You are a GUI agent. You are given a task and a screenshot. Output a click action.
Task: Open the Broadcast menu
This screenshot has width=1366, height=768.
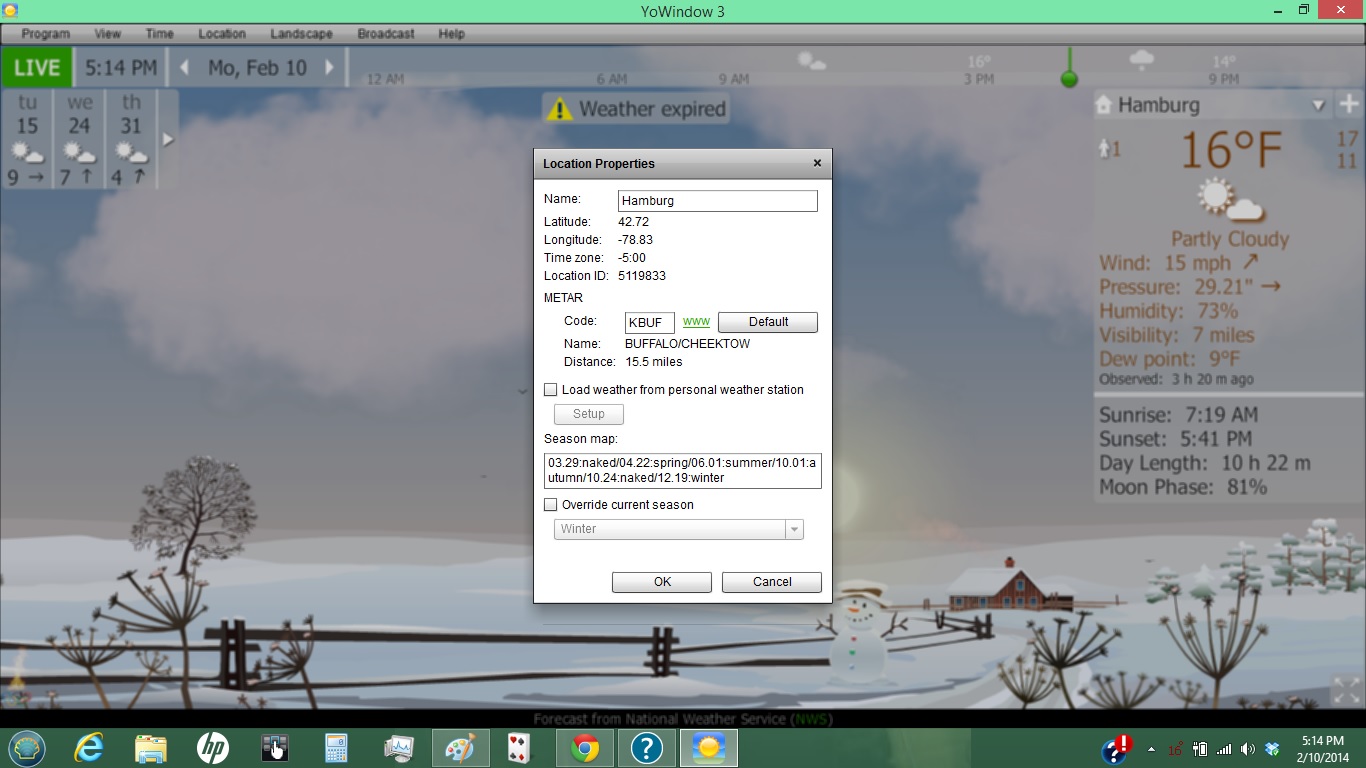coord(386,33)
